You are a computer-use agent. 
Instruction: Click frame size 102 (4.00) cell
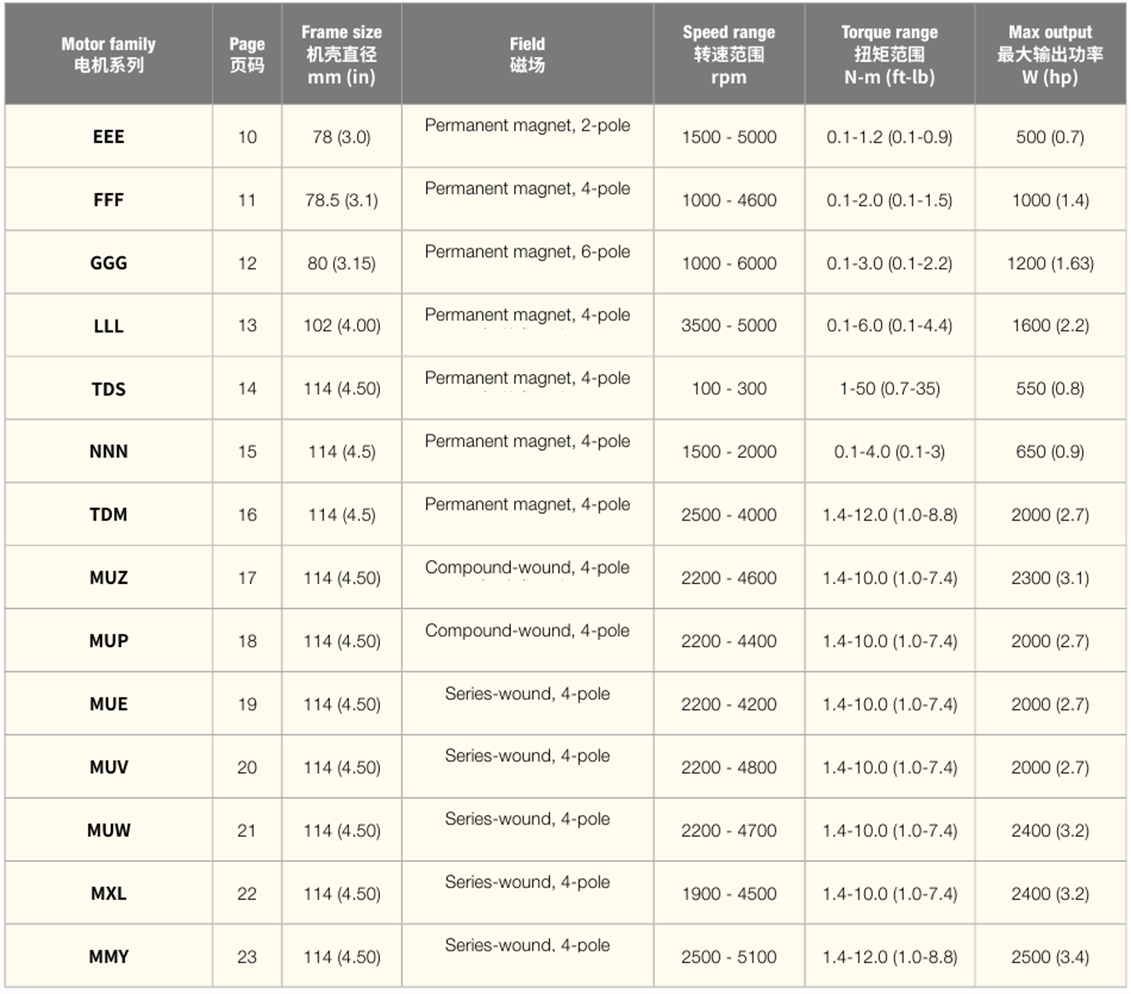342,325
